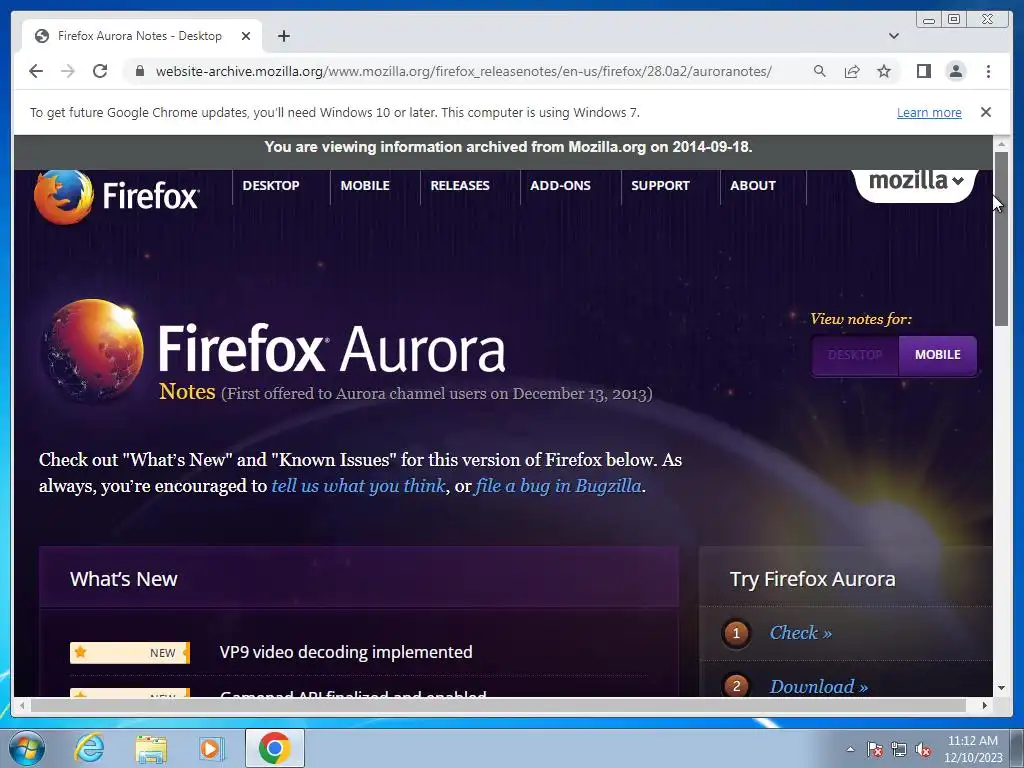
Task: Share this page via share icon
Action: [x=852, y=71]
